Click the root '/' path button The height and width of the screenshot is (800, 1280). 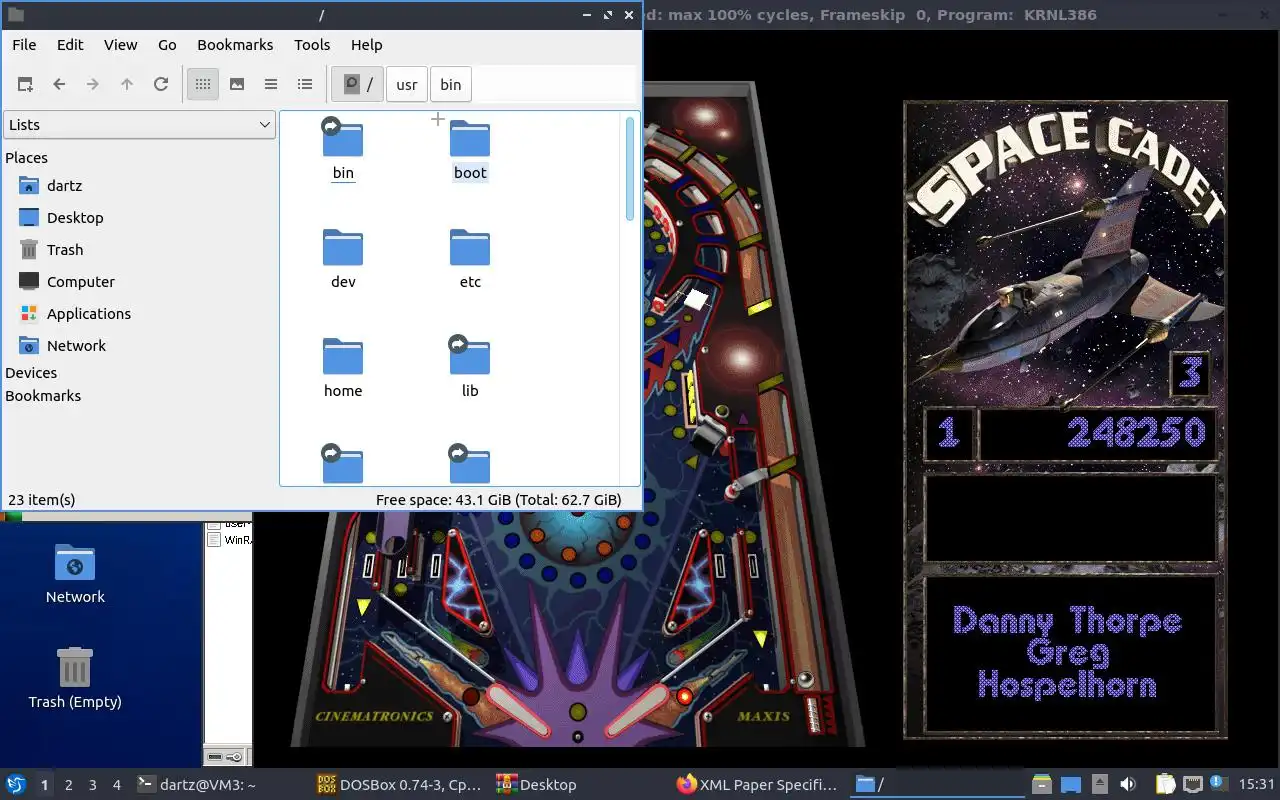pyautogui.click(x=358, y=85)
